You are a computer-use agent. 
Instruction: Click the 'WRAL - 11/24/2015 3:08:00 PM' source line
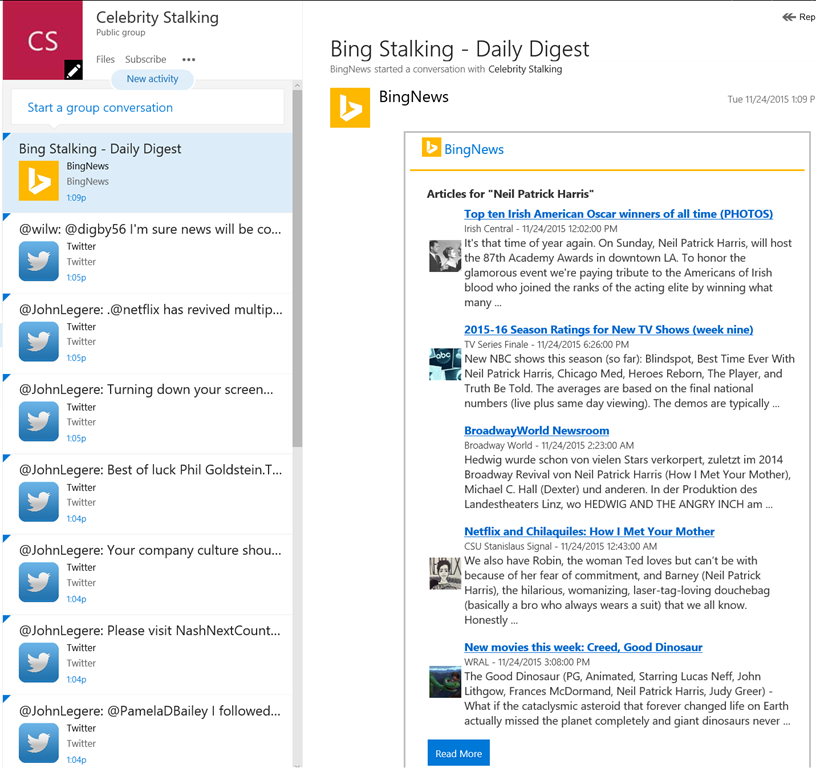527,662
